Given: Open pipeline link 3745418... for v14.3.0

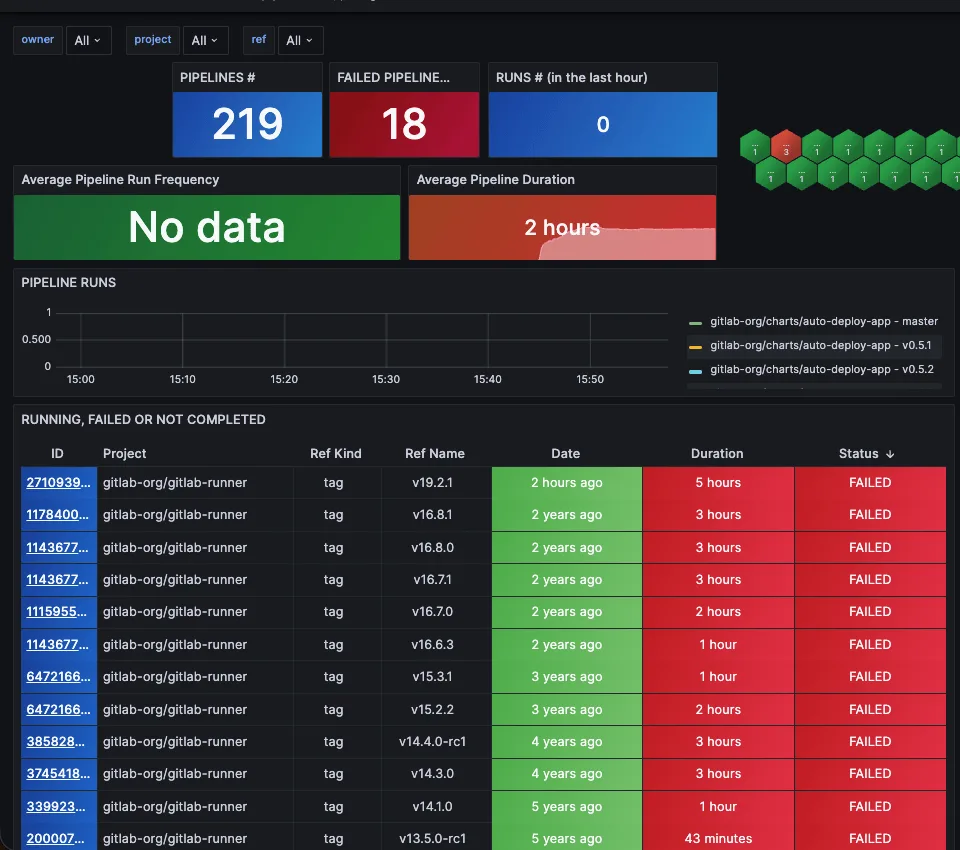Looking at the screenshot, I should pyautogui.click(x=58, y=773).
